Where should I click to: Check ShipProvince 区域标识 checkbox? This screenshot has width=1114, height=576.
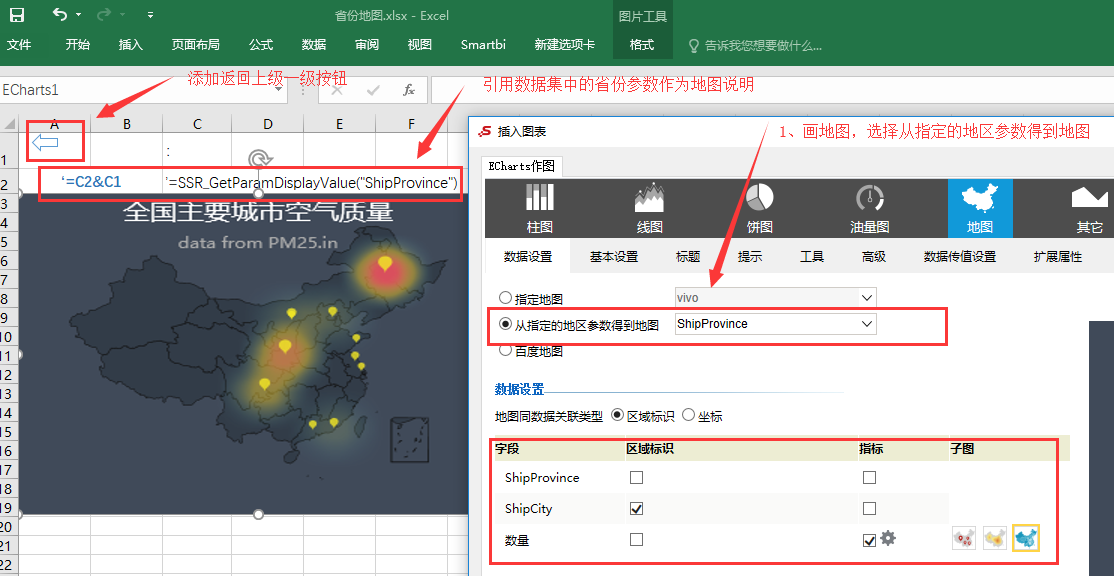pos(637,478)
